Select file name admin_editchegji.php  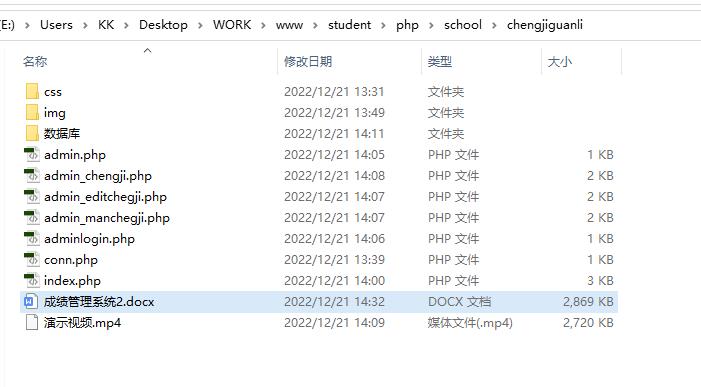pos(106,197)
